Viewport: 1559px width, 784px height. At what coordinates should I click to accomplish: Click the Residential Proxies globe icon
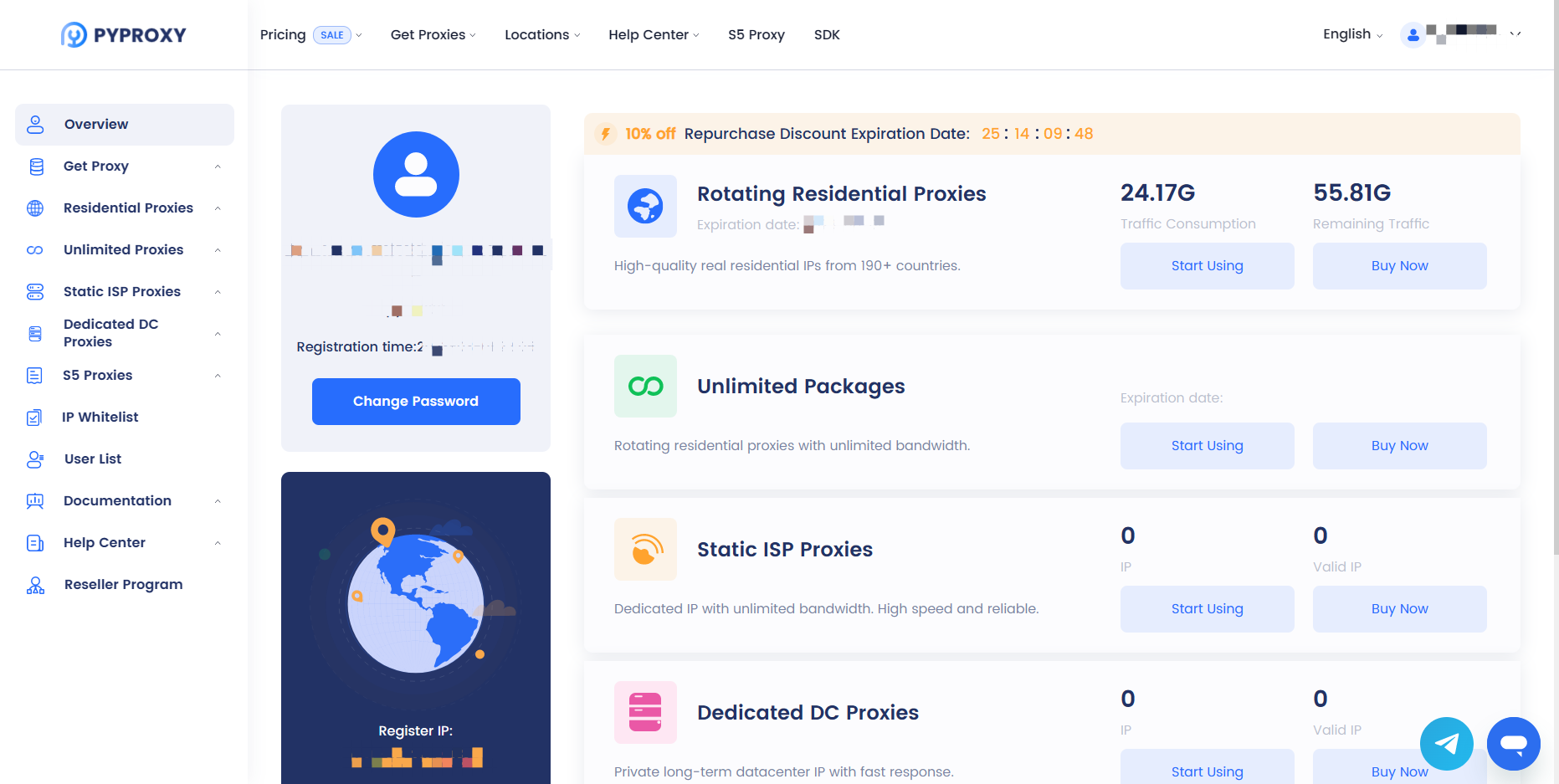(x=35, y=208)
